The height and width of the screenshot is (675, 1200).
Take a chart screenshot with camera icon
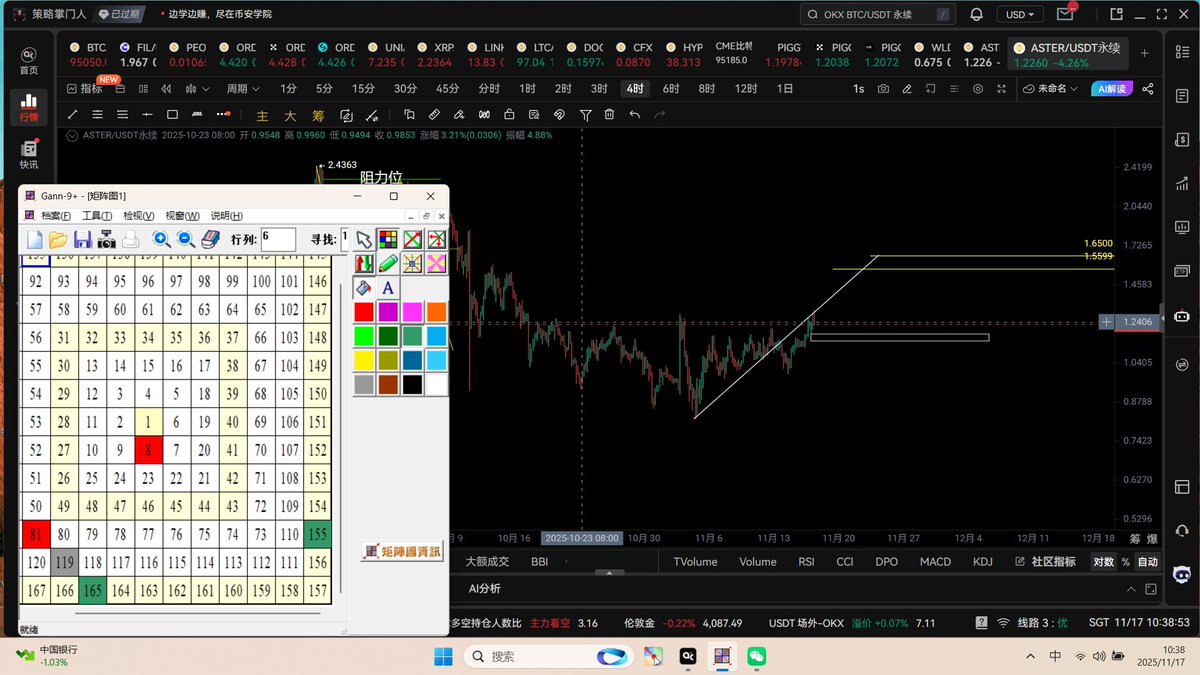[x=883, y=89]
